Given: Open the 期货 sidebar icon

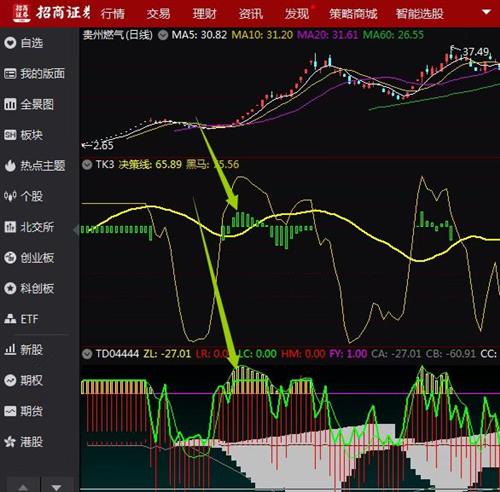Looking at the screenshot, I should (x=10, y=411).
